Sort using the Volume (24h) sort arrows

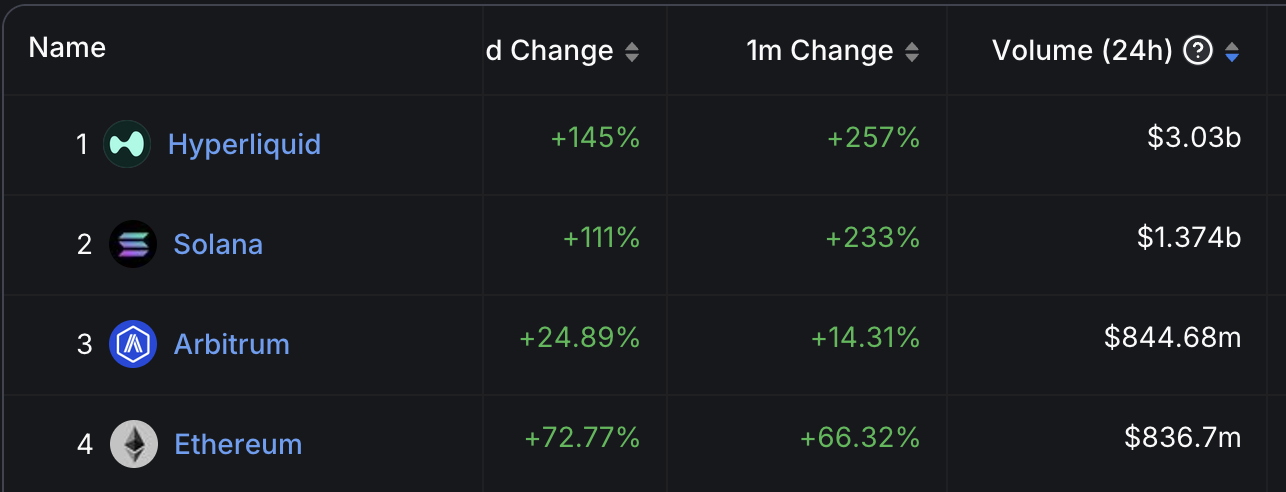pyautogui.click(x=1232, y=51)
